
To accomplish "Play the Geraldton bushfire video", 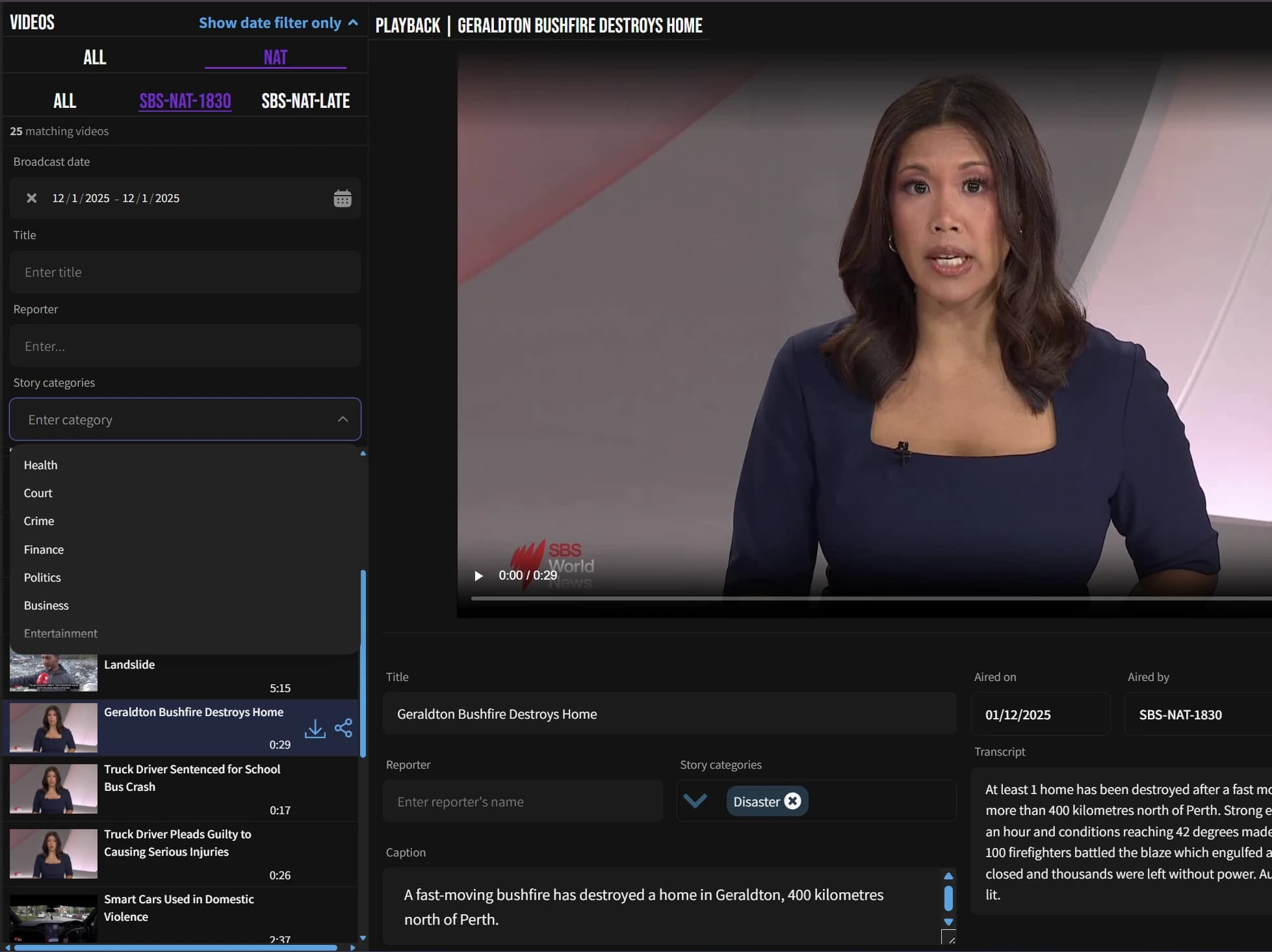I will (x=479, y=576).
